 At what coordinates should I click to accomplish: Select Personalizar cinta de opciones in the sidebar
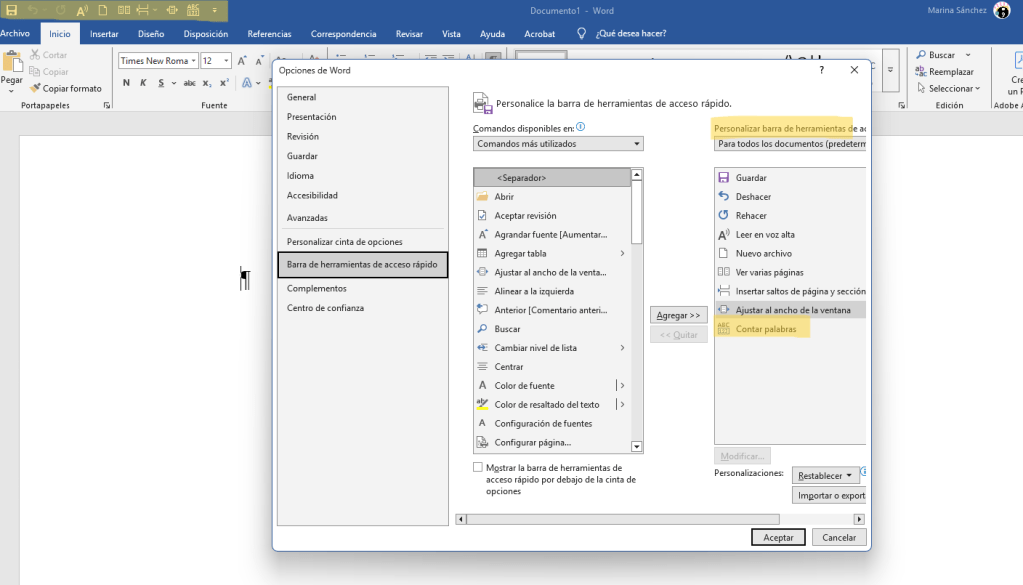(x=344, y=242)
